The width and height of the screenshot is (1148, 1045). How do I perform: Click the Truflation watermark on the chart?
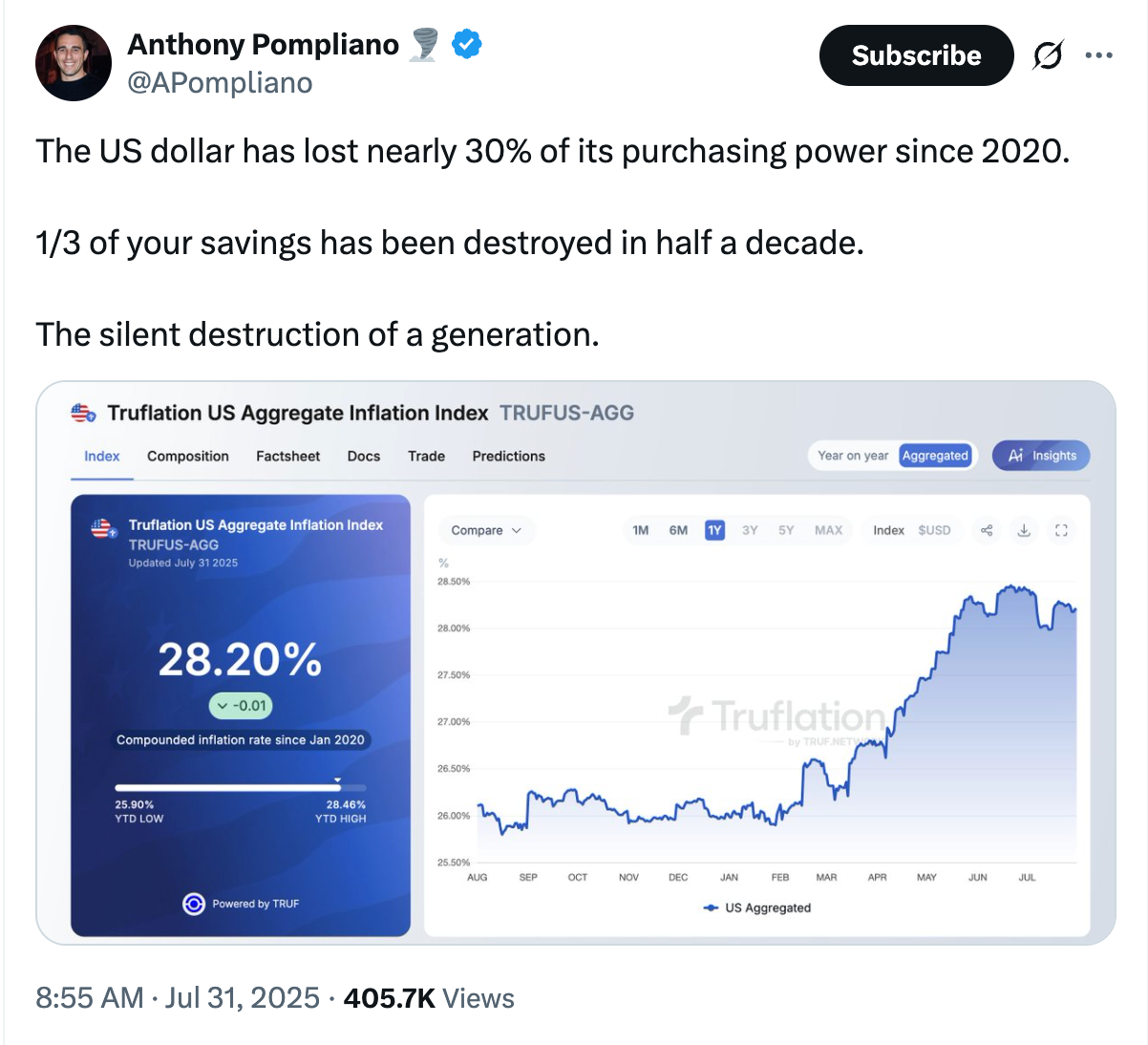click(x=793, y=716)
